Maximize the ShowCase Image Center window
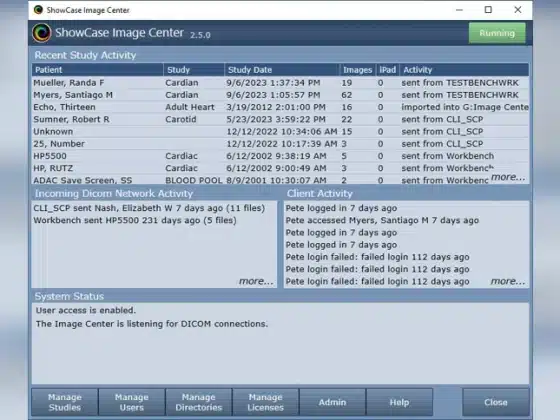Viewport: 560px width, 420px height. [488, 10]
